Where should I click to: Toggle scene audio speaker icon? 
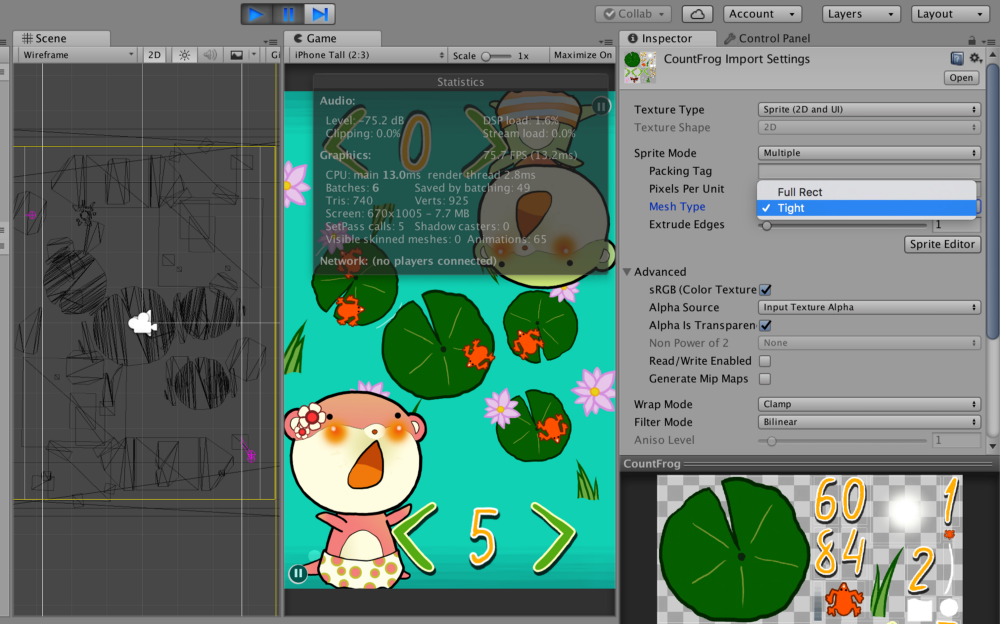[x=210, y=55]
